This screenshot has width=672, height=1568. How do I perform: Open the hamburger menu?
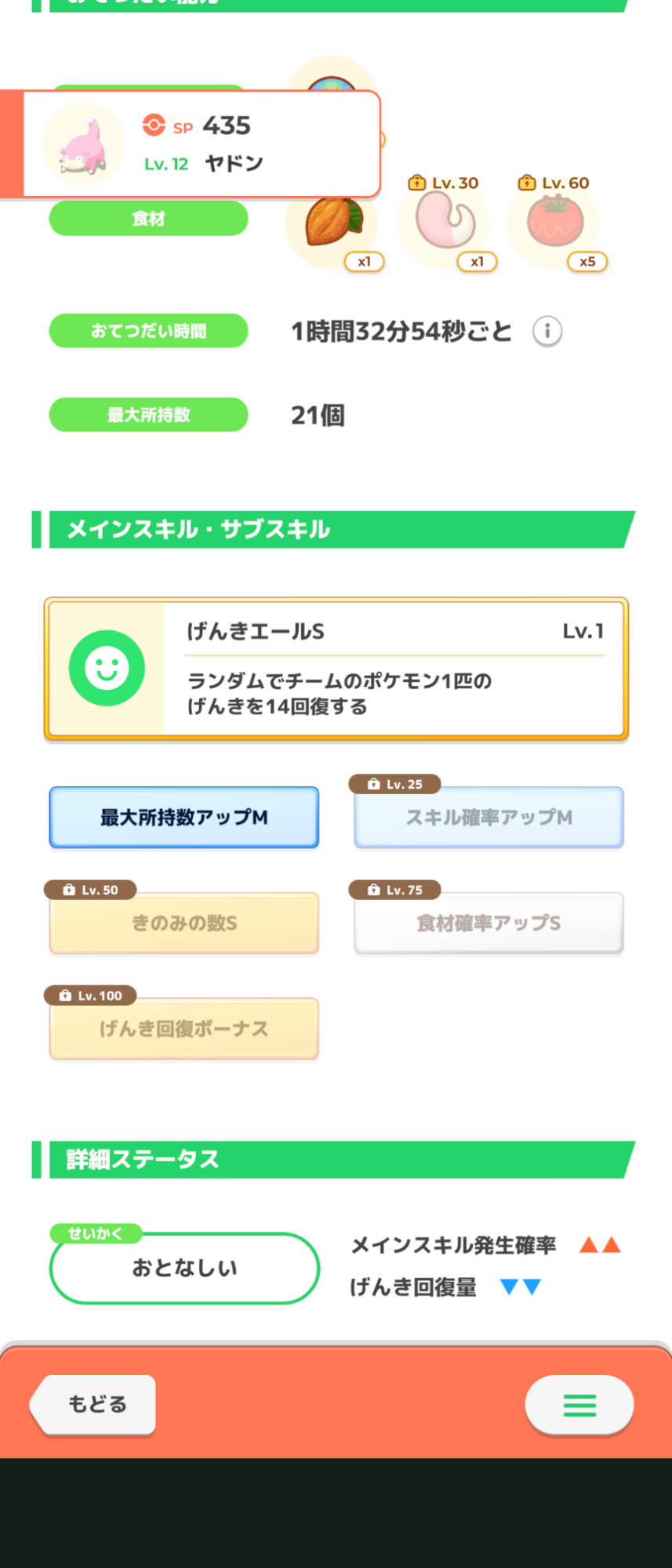coord(579,1405)
